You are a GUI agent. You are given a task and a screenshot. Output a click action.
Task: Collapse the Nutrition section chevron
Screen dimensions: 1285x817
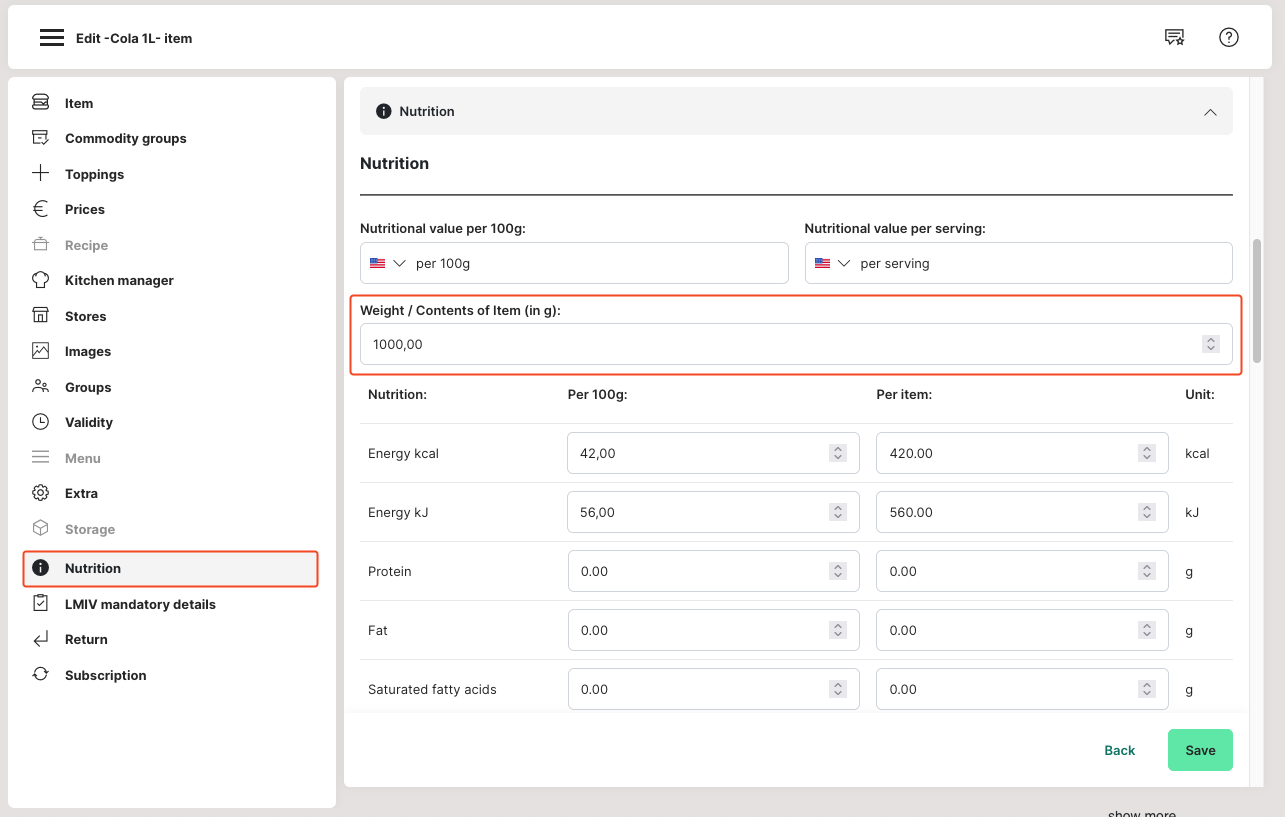pyautogui.click(x=1210, y=112)
